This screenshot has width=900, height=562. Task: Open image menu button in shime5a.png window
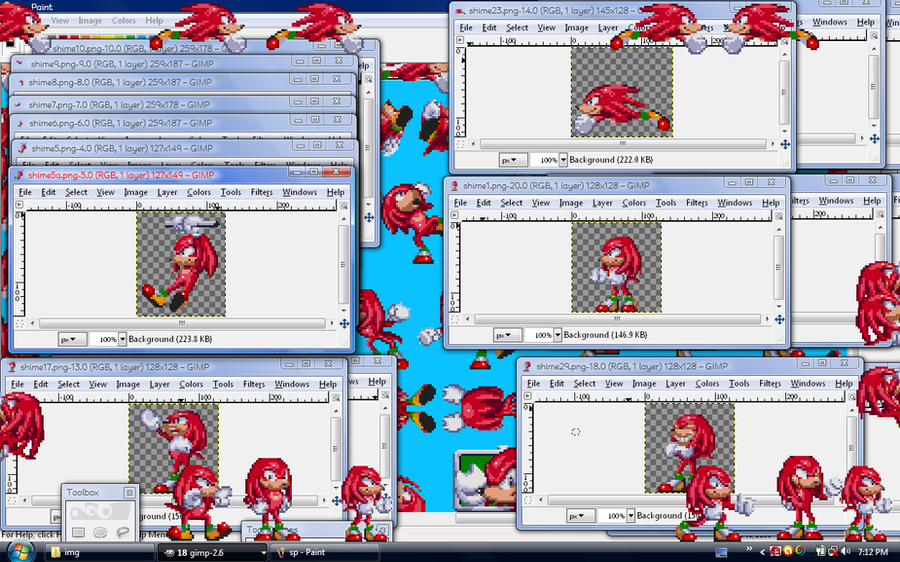click(20, 205)
